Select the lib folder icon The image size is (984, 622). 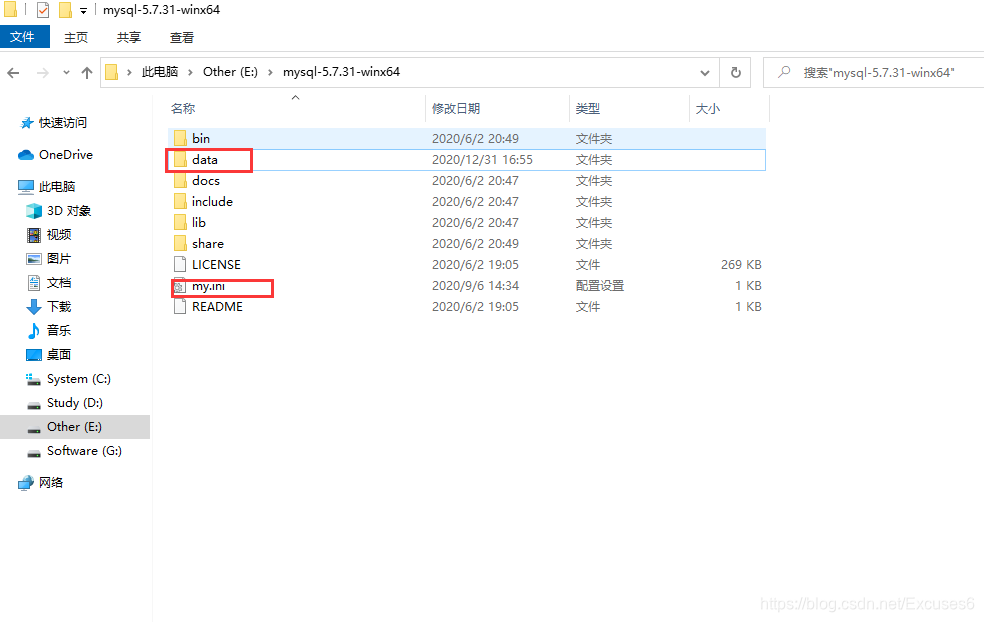tap(180, 223)
